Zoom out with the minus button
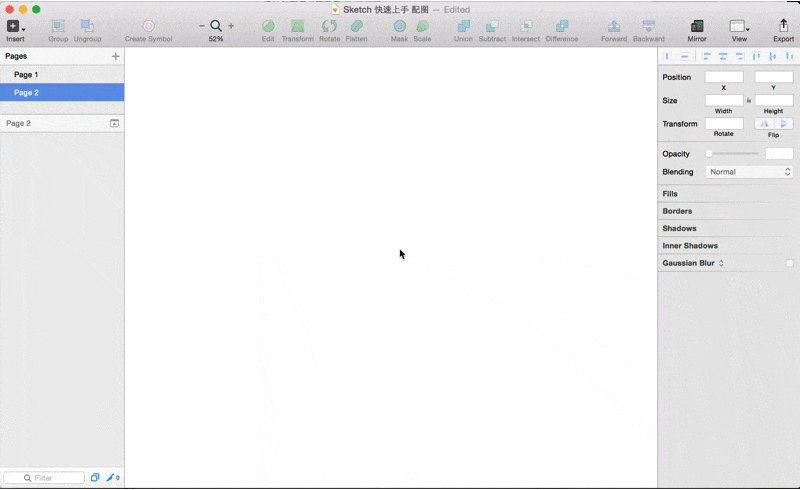Viewport: 800px width, 490px height. (202, 26)
